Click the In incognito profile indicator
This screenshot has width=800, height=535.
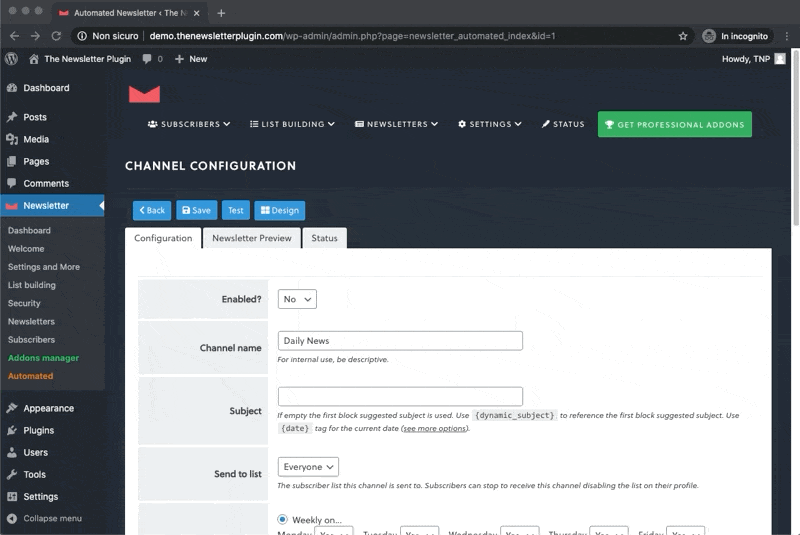click(735, 36)
